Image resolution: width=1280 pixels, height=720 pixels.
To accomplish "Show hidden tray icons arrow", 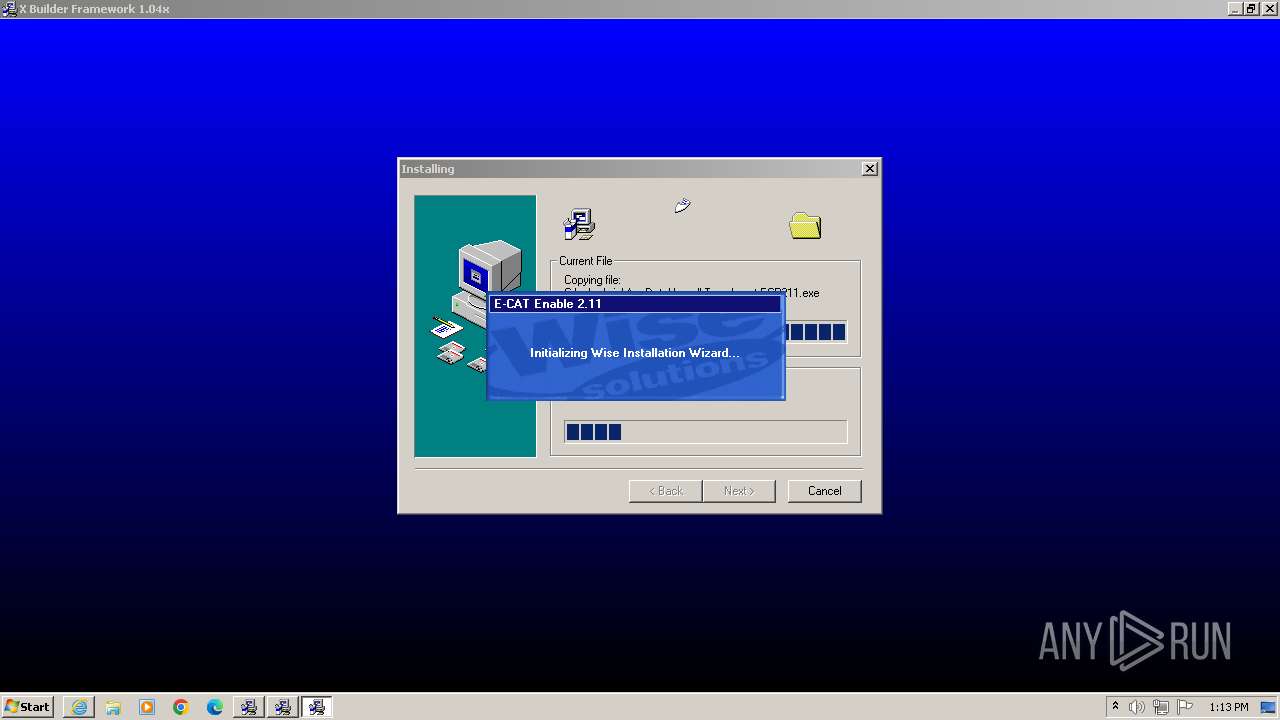I will [x=1115, y=707].
